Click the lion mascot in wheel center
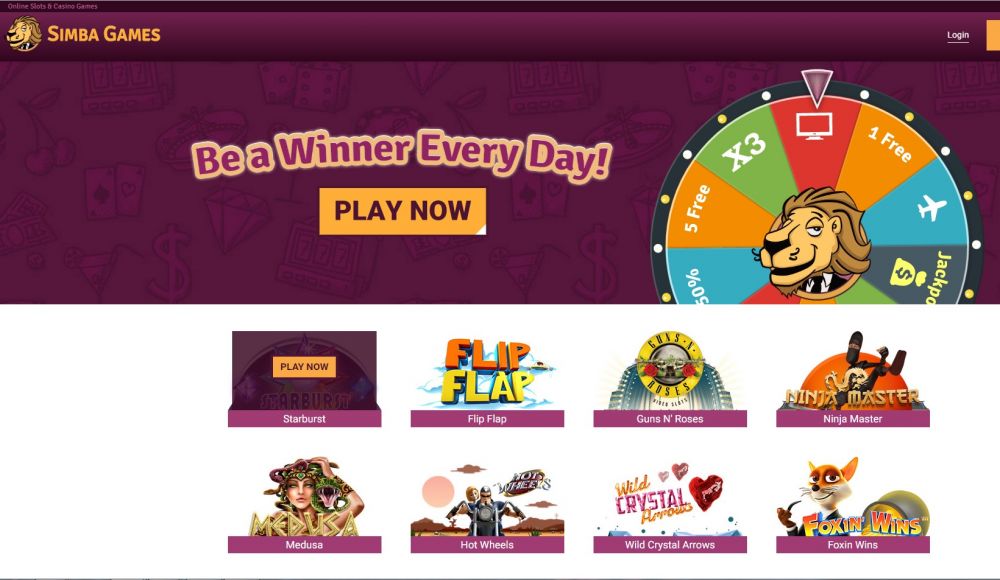This screenshot has height=580, width=1000. pyautogui.click(x=814, y=244)
